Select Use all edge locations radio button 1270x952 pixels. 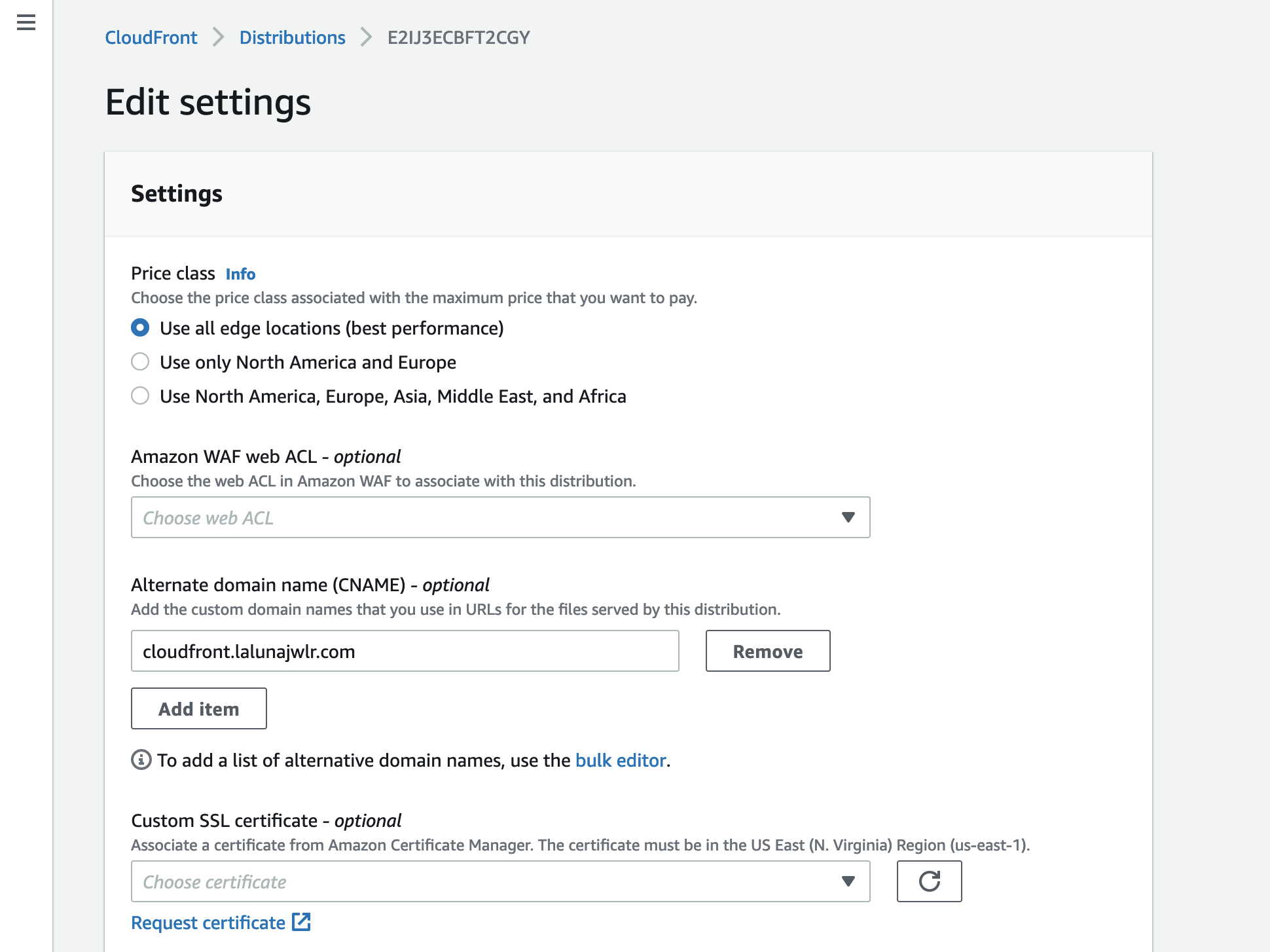pos(139,327)
